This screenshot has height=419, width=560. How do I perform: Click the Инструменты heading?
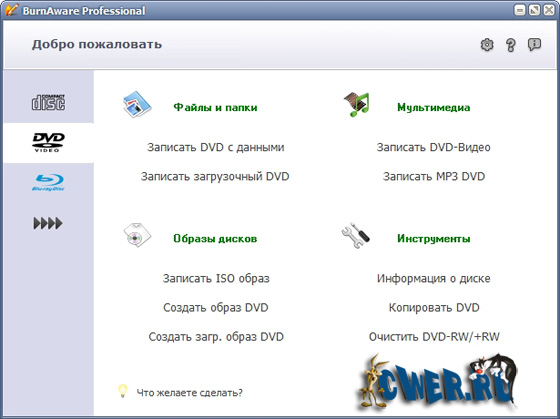pyautogui.click(x=434, y=238)
